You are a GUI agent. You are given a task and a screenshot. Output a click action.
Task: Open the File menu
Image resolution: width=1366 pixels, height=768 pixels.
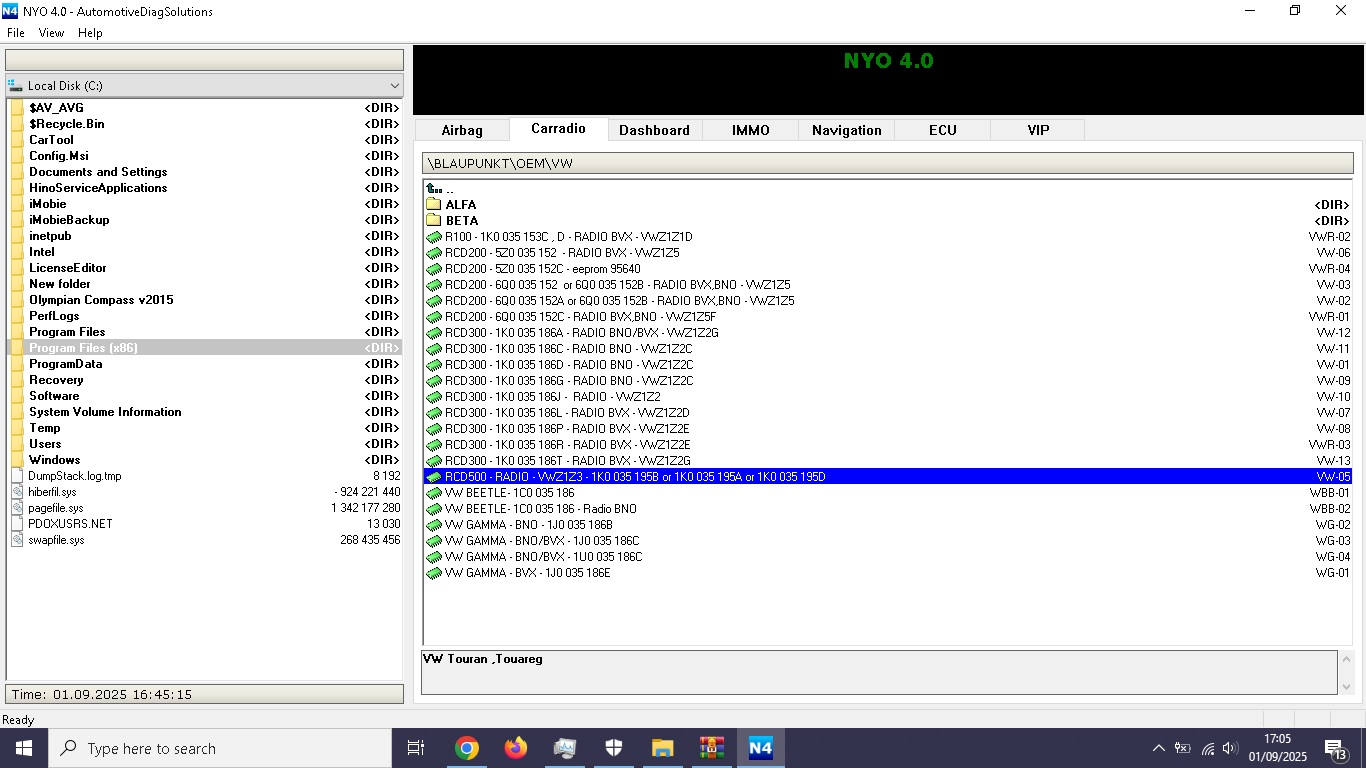click(x=16, y=33)
